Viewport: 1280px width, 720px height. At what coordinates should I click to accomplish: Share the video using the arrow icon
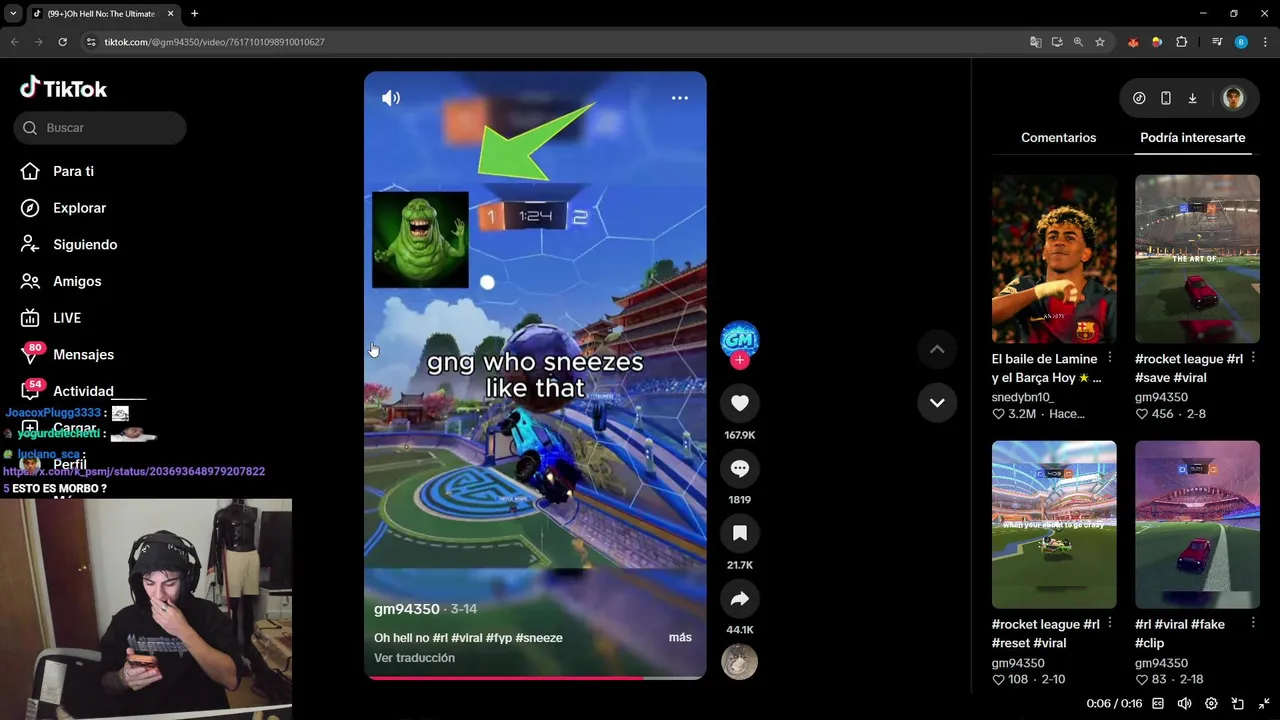(x=740, y=598)
